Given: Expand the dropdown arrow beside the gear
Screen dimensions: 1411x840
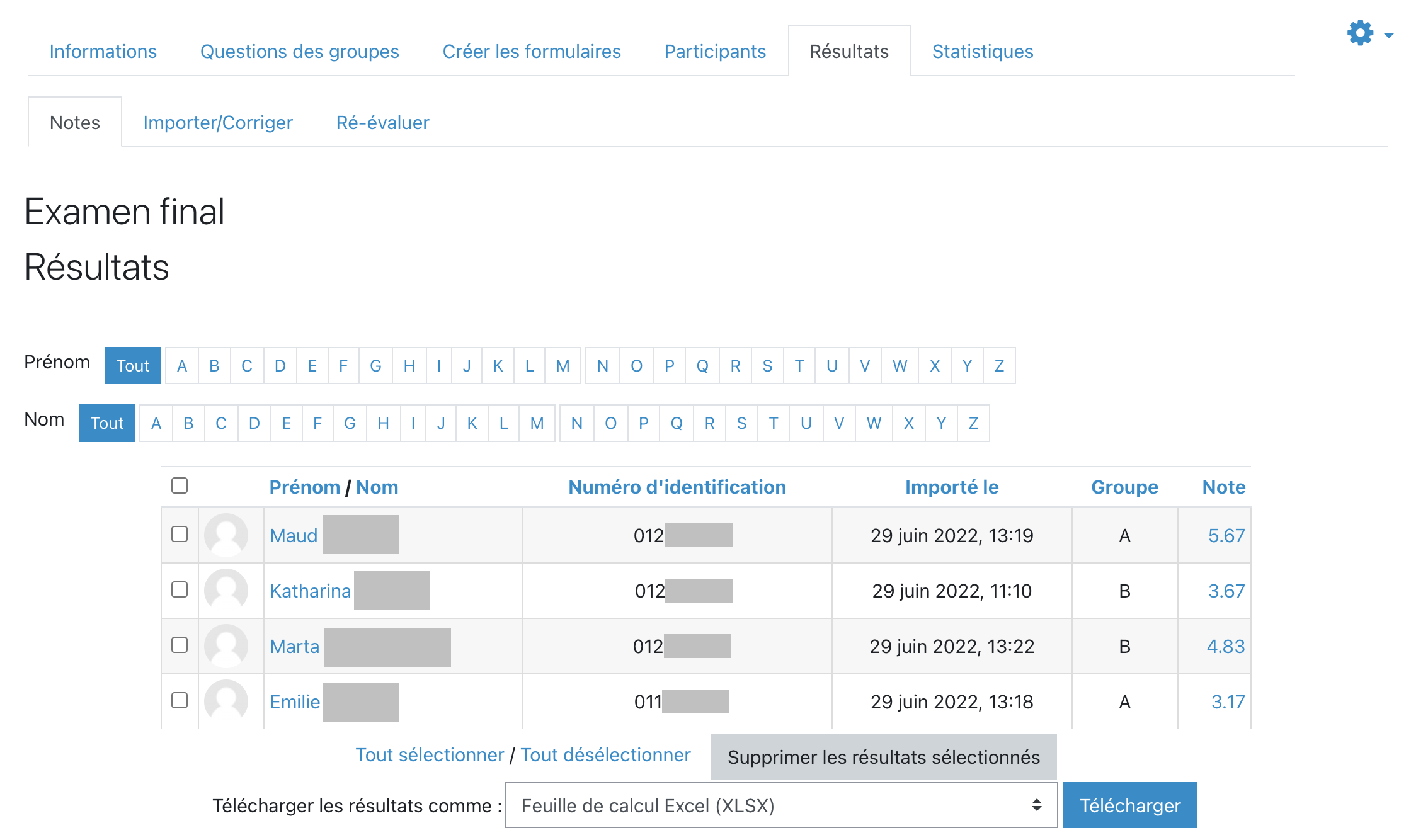Looking at the screenshot, I should (x=1389, y=35).
